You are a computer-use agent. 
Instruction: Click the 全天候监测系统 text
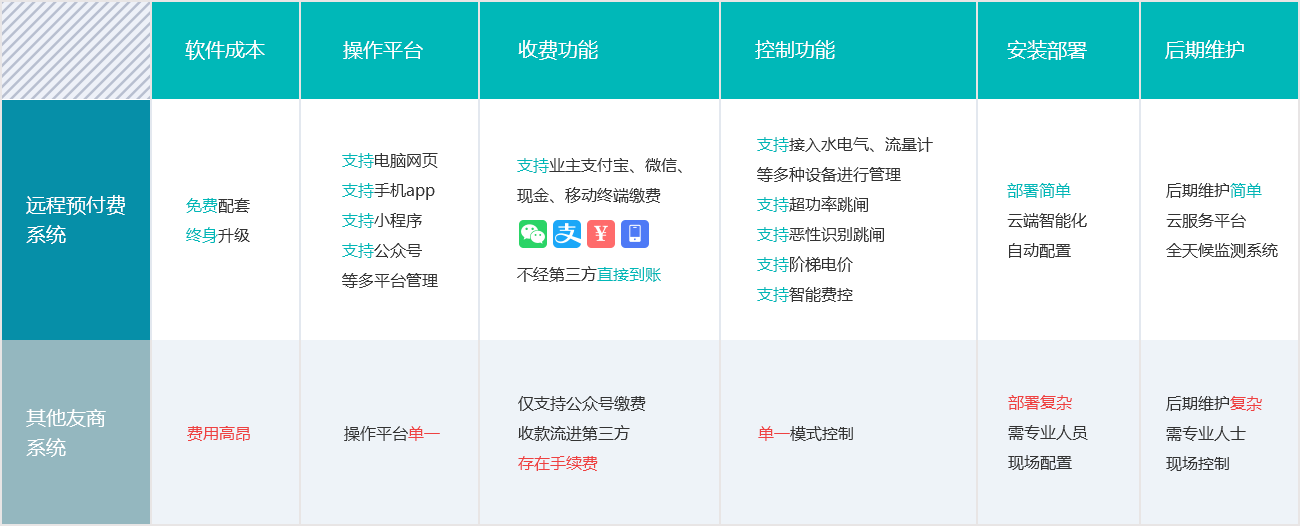pyautogui.click(x=1222, y=251)
